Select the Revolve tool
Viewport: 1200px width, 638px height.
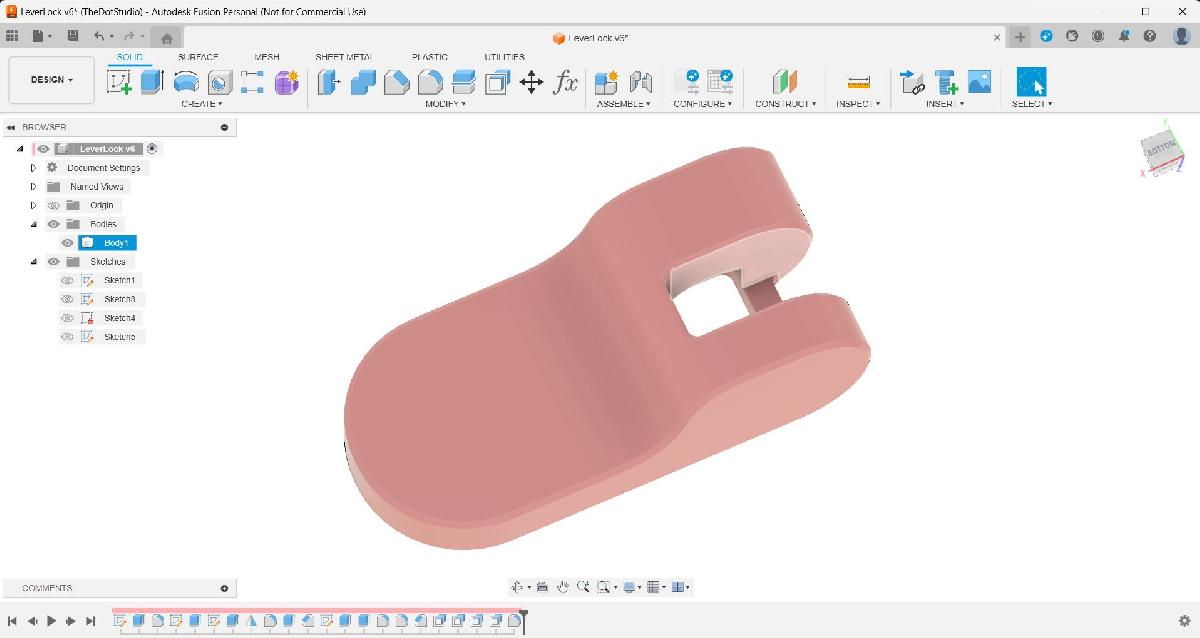point(186,82)
